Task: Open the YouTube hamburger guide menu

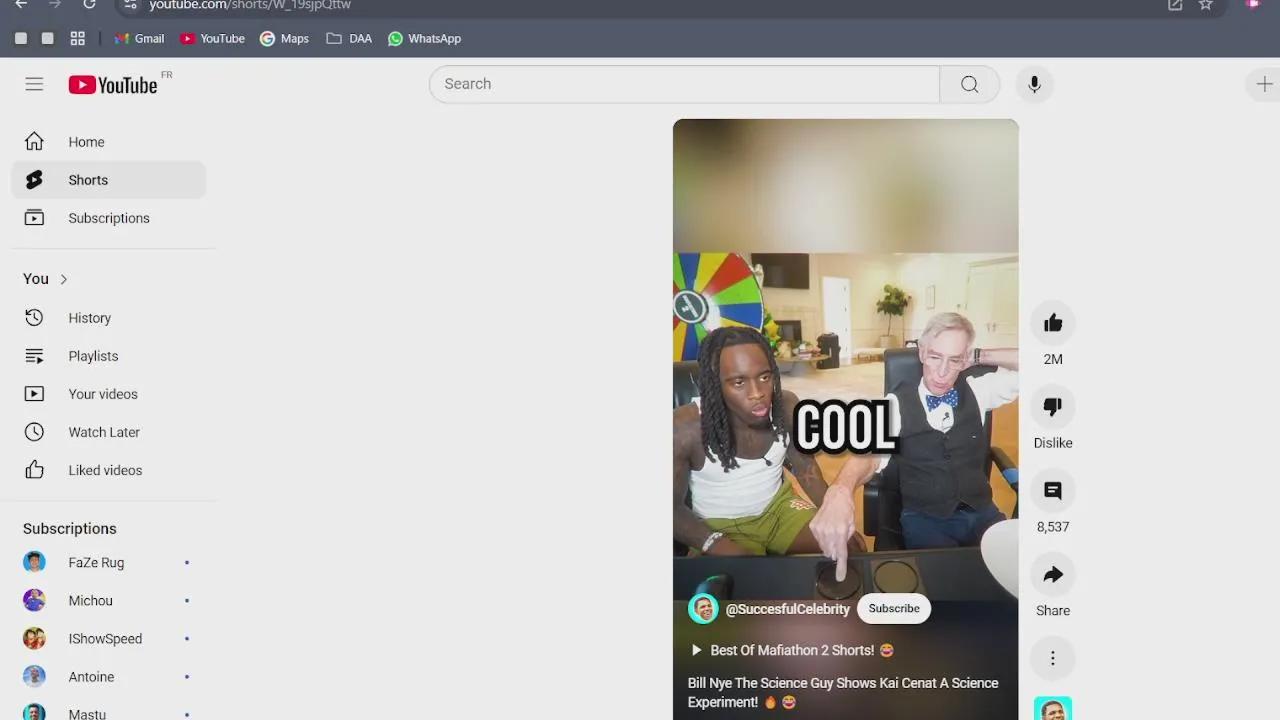Action: pyautogui.click(x=34, y=84)
